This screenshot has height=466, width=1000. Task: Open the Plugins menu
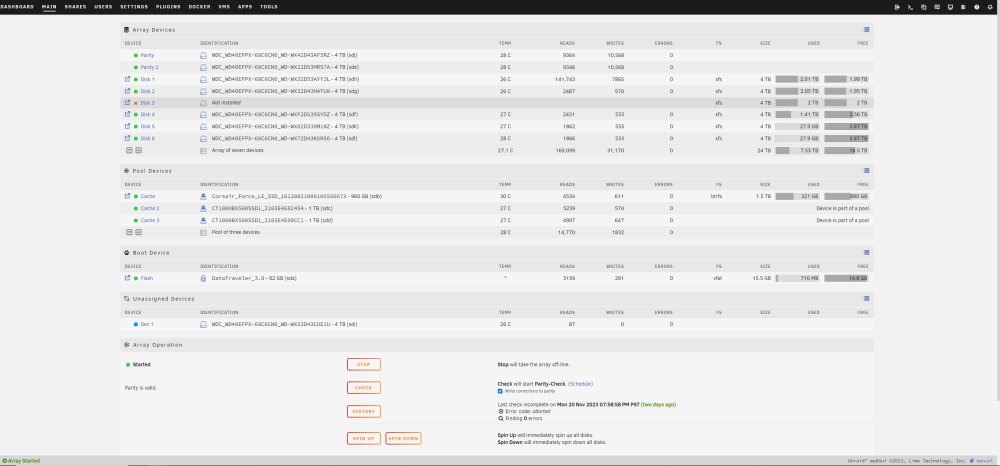pos(168,7)
